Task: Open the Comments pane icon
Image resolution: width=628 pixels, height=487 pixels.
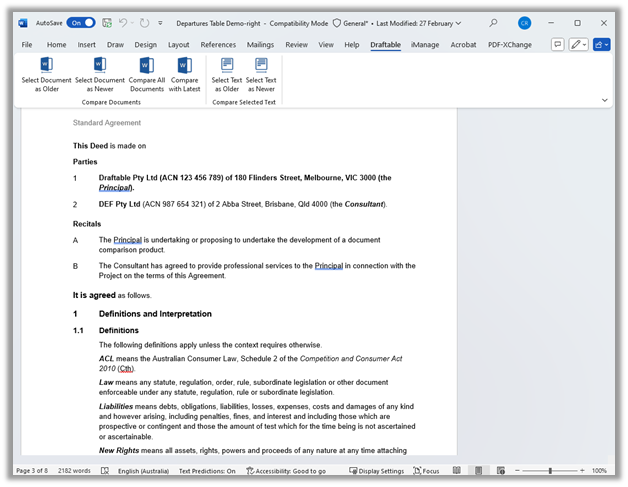Action: tap(558, 44)
